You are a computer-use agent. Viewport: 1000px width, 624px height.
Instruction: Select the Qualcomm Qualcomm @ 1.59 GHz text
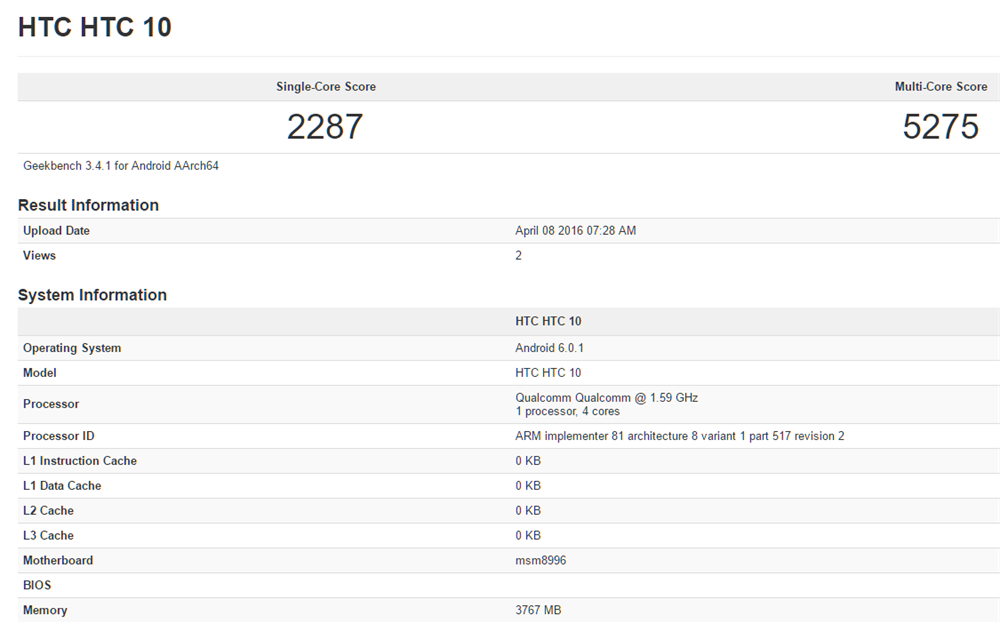(x=607, y=398)
